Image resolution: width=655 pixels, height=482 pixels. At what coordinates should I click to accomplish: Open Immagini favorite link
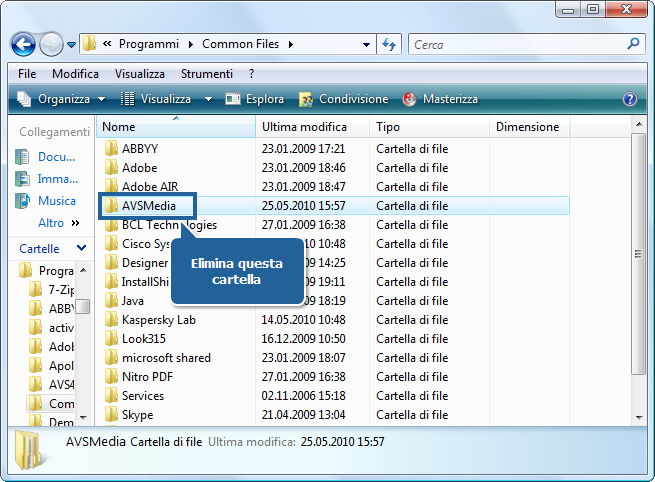click(46, 179)
